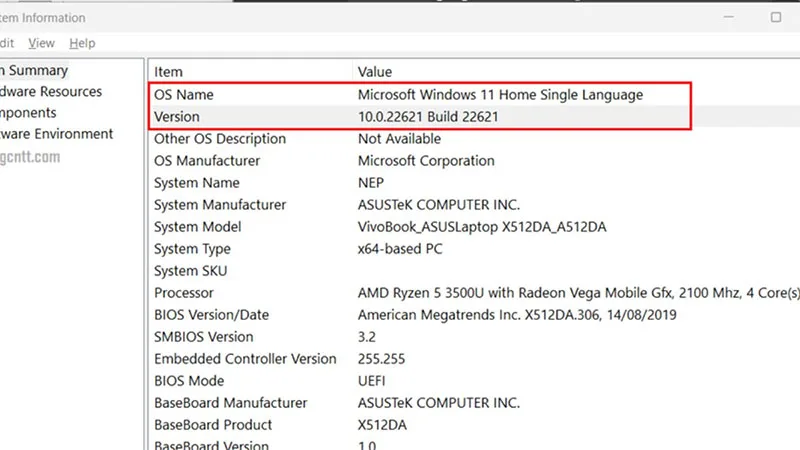Image resolution: width=800 pixels, height=450 pixels.
Task: Click ASUSTeK COMPUTER INC. in BaseBoard Manufacturer row
Action: [439, 403]
